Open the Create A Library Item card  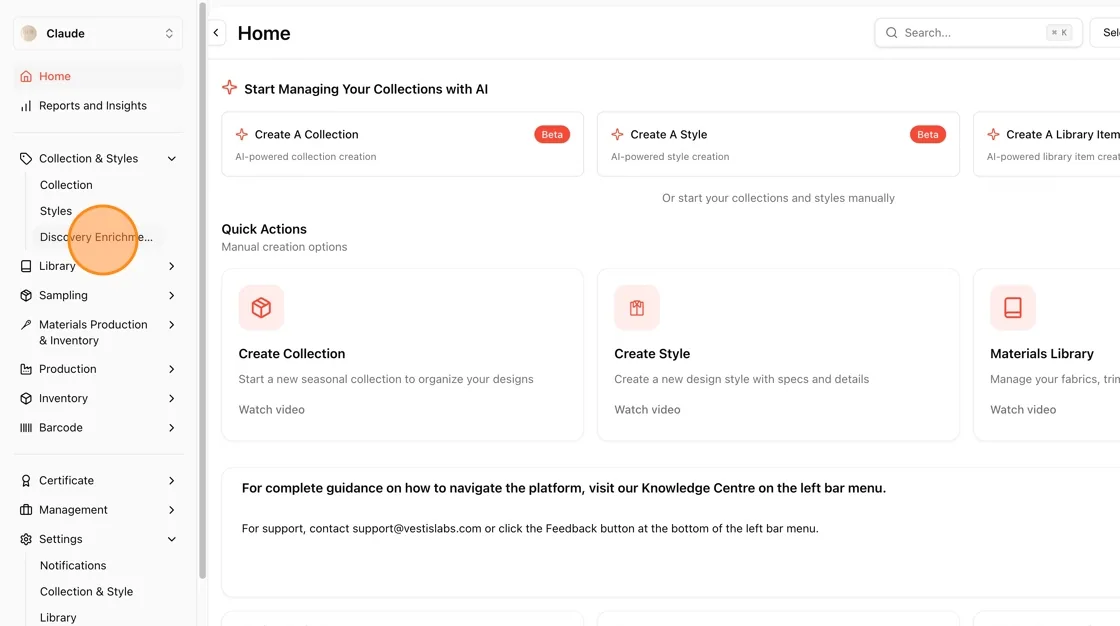1046,144
